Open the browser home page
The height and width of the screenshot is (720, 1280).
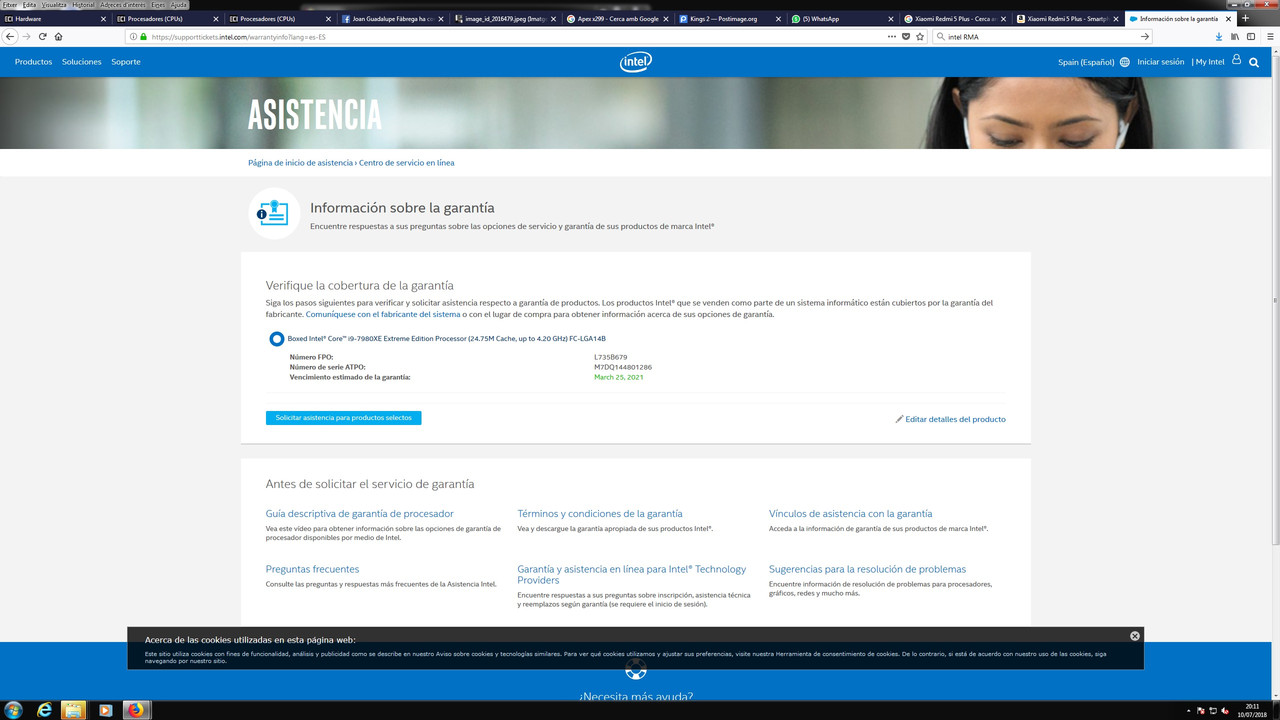point(59,36)
